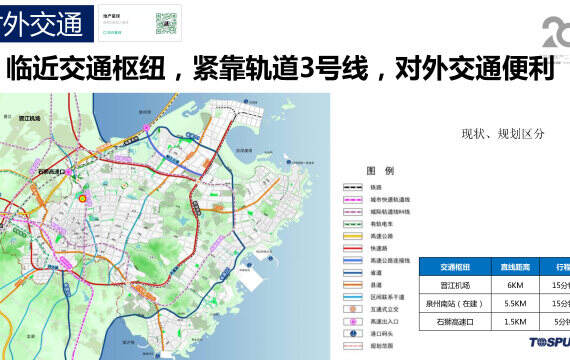
Task: Click the legend symbol for 港口码头
Action: coord(353,333)
